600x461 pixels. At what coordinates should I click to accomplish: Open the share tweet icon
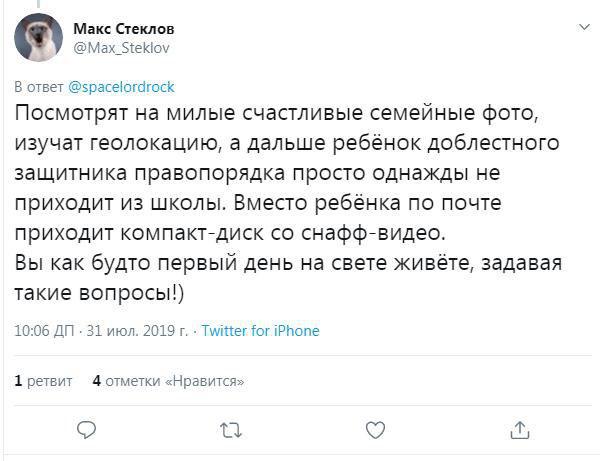click(x=519, y=430)
